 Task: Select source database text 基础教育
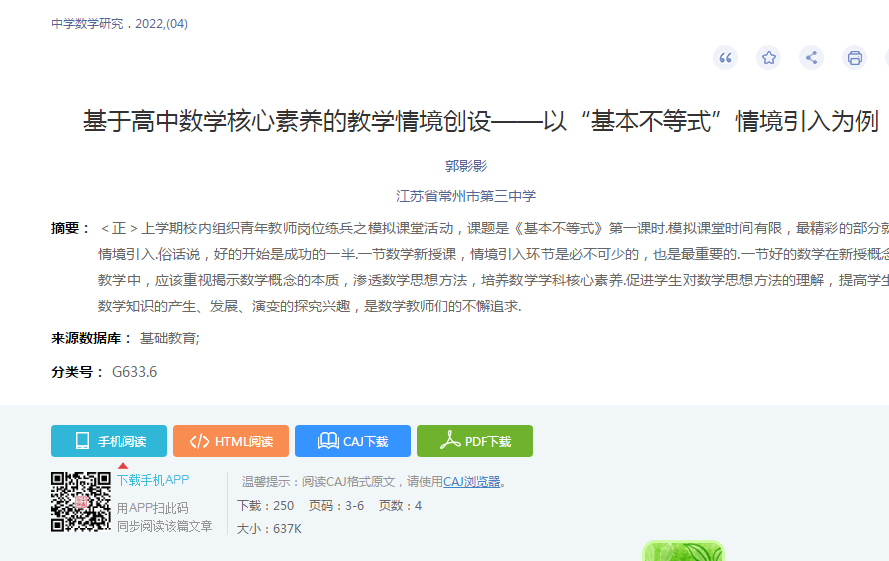170,339
